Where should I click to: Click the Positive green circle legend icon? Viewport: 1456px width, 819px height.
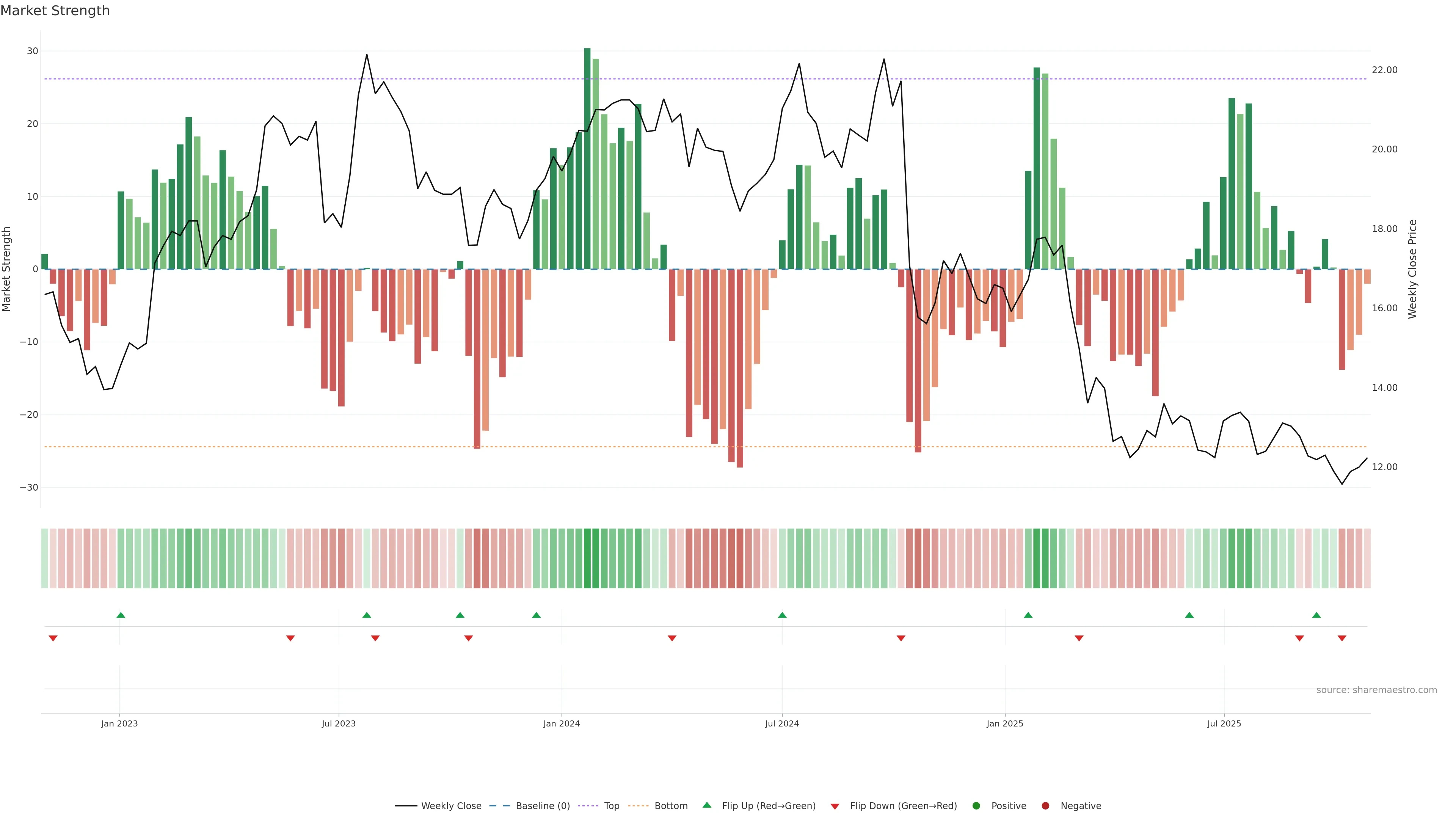976,806
